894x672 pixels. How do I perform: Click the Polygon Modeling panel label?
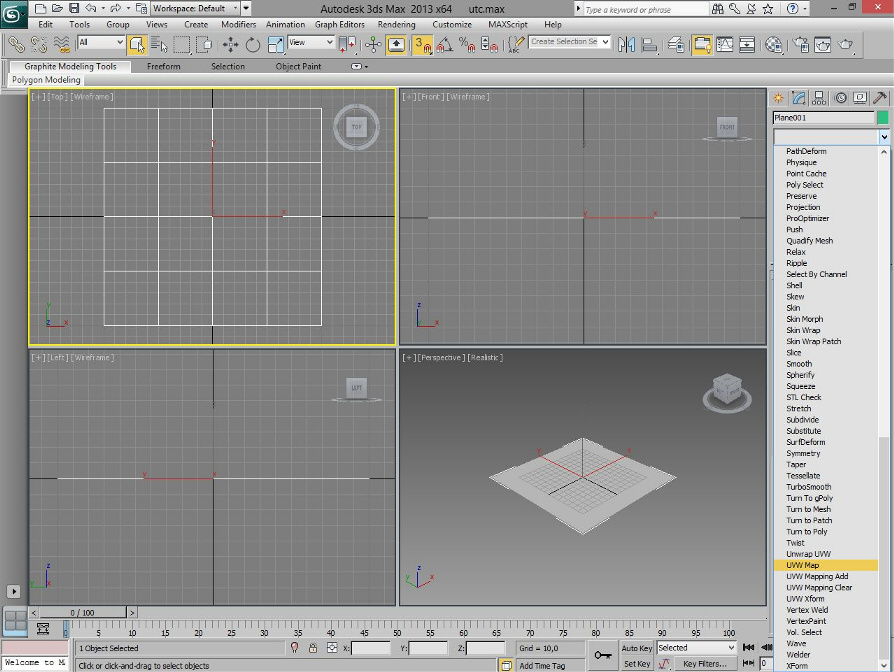click(x=46, y=80)
